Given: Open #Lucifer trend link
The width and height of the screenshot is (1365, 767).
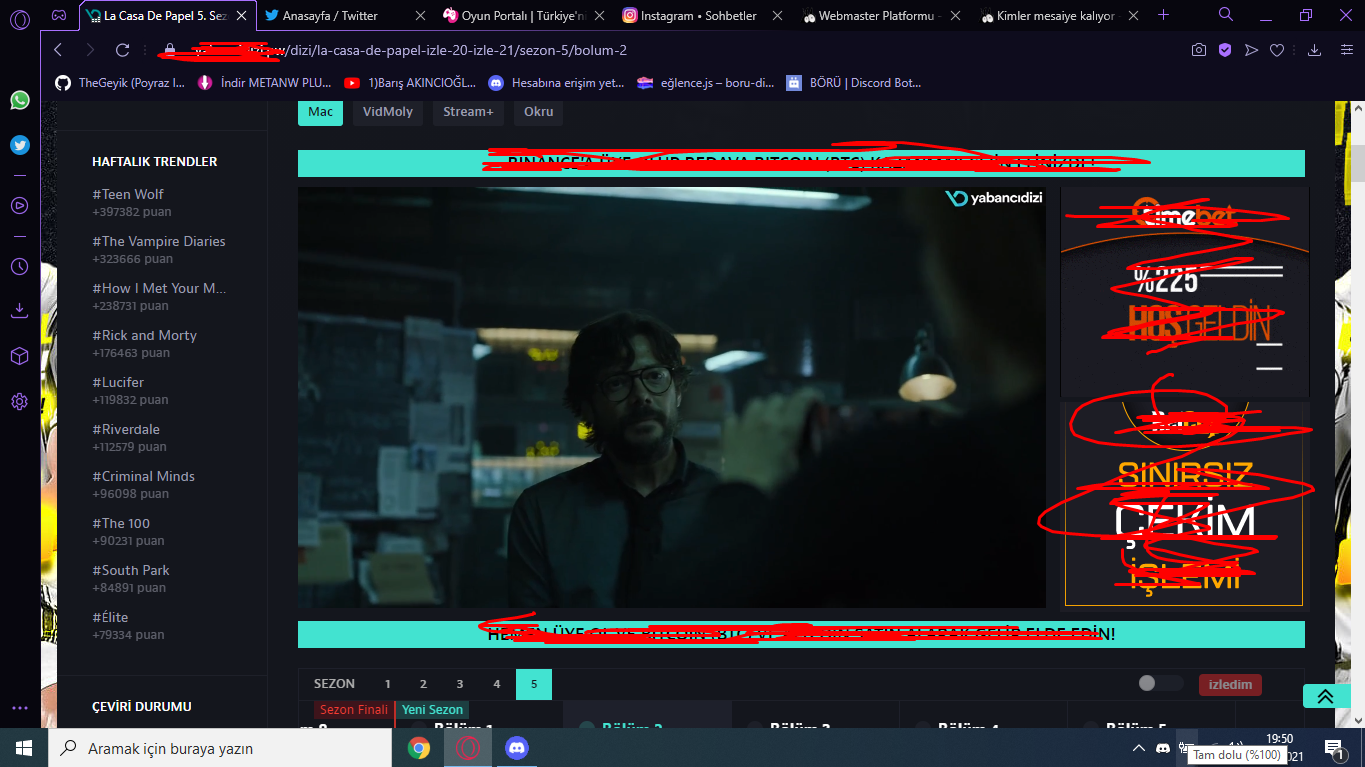Looking at the screenshot, I should 118,382.
